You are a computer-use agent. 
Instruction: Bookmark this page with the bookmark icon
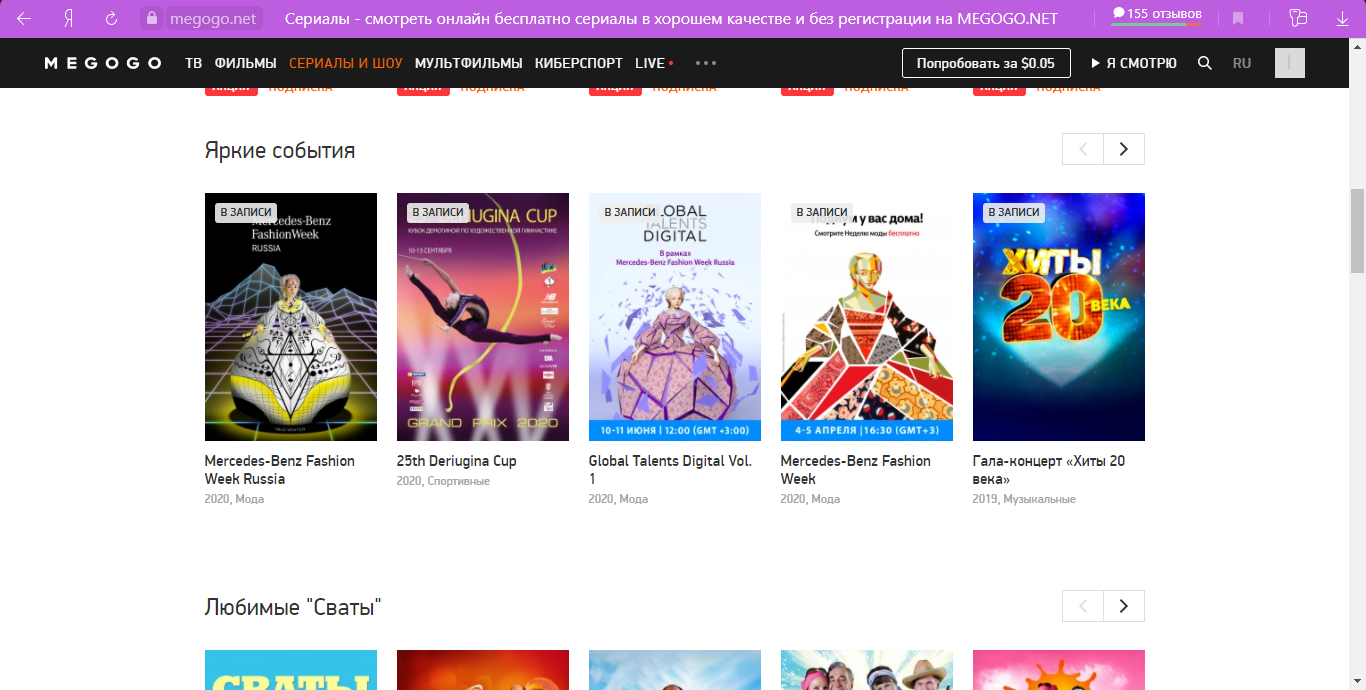[1238, 19]
